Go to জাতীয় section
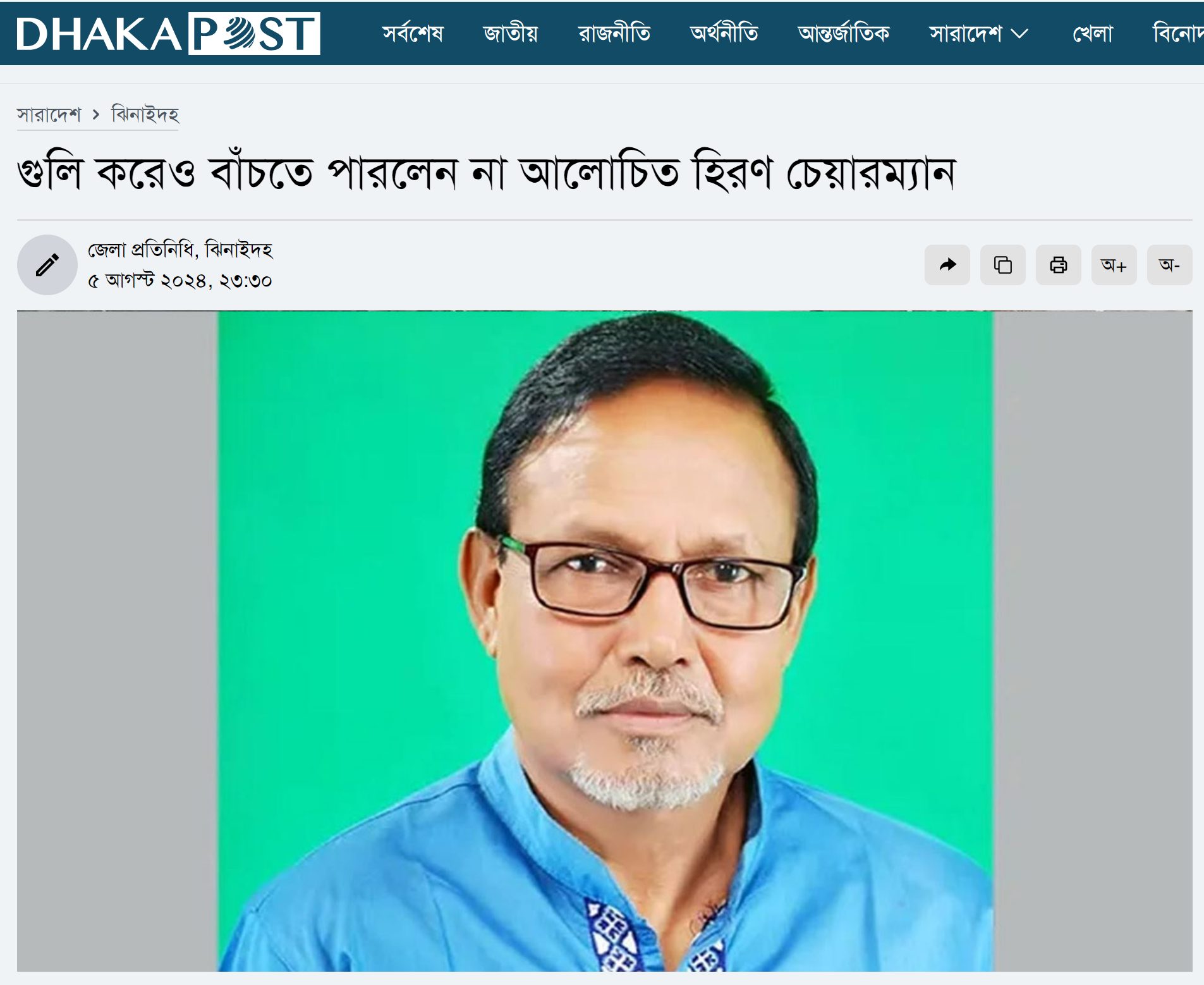The height and width of the screenshot is (985, 1204). point(511,33)
